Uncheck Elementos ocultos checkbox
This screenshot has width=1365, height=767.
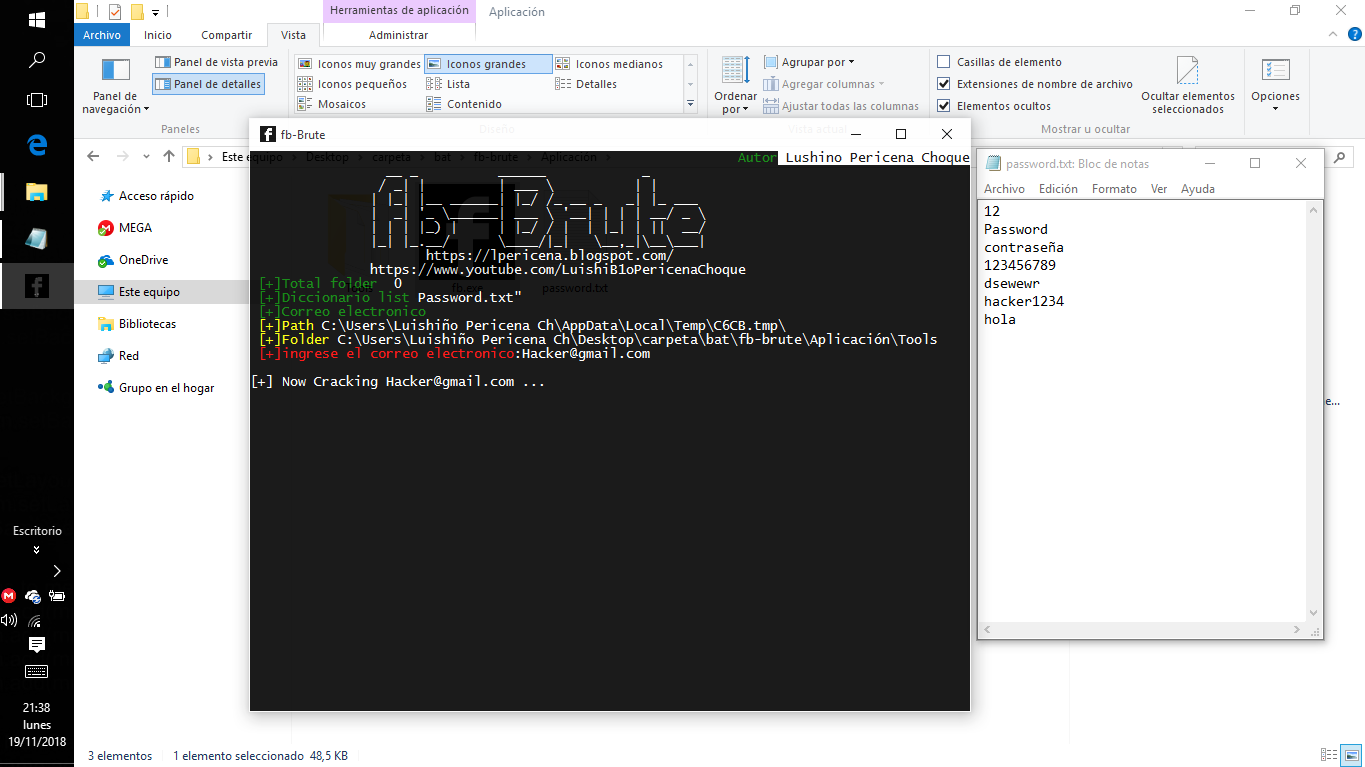943,106
